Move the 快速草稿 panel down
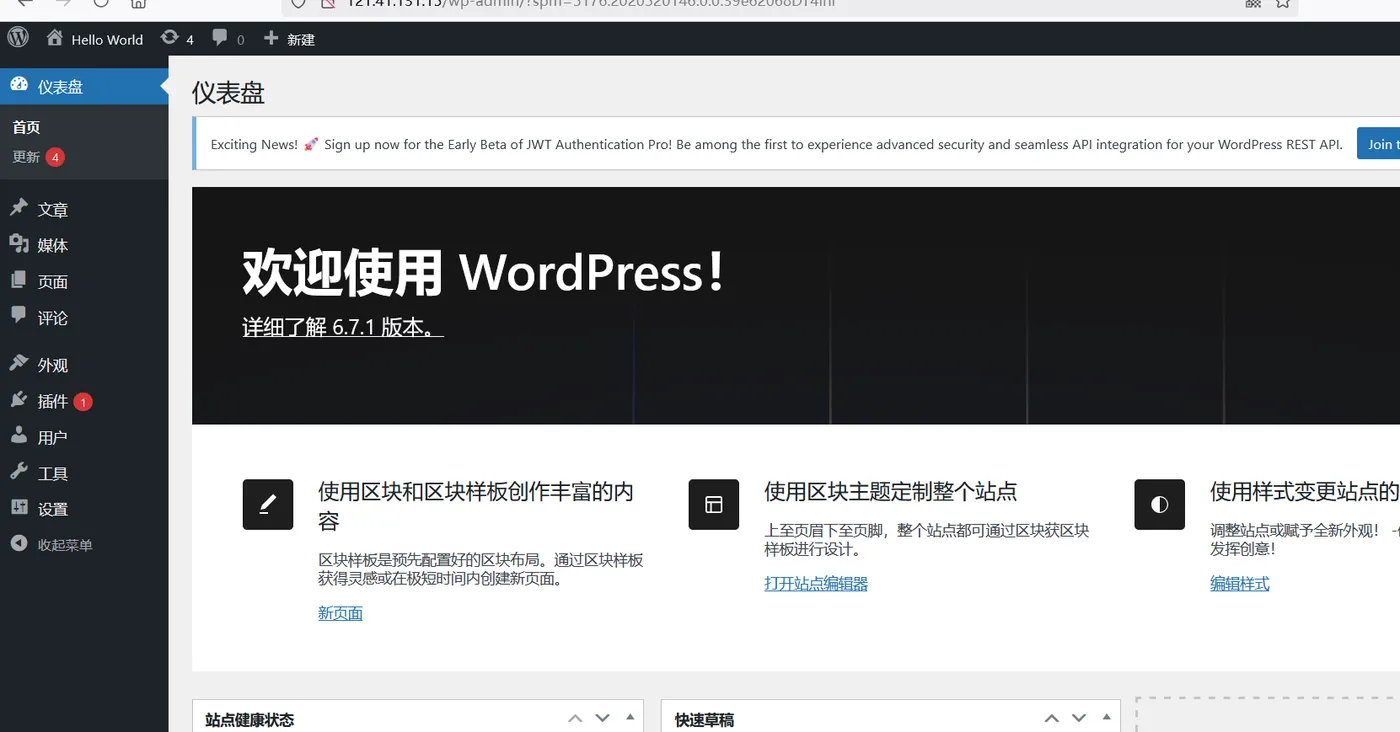Image resolution: width=1400 pixels, height=732 pixels. [1079, 718]
